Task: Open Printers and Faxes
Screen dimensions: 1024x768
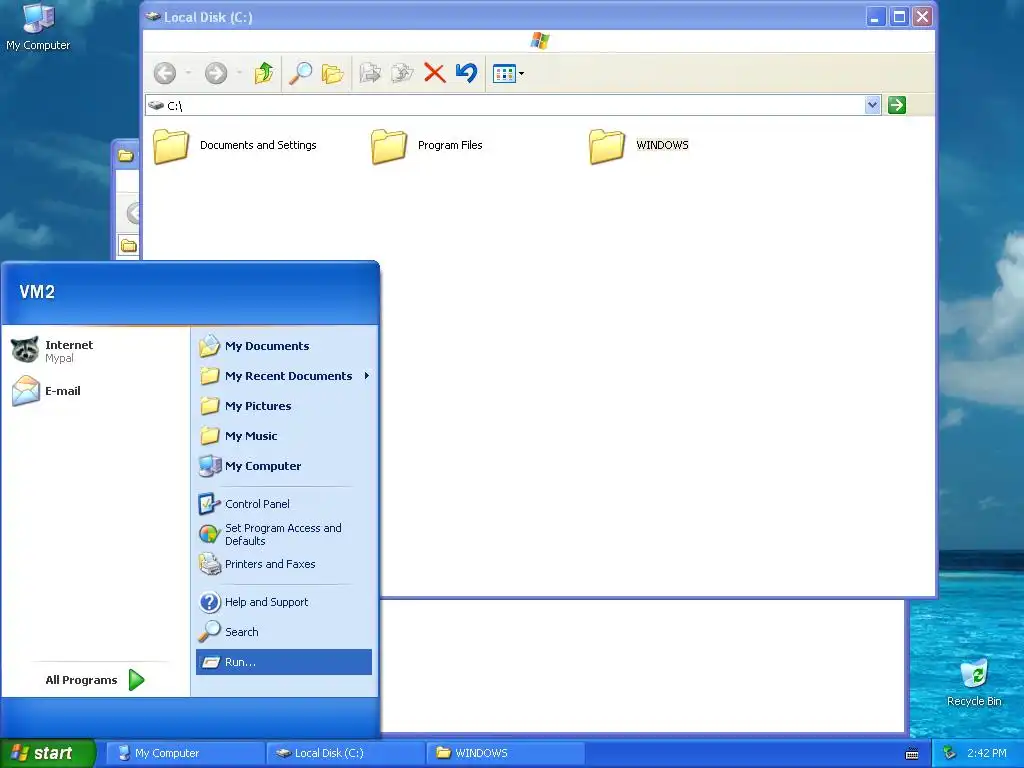Action: [284, 564]
